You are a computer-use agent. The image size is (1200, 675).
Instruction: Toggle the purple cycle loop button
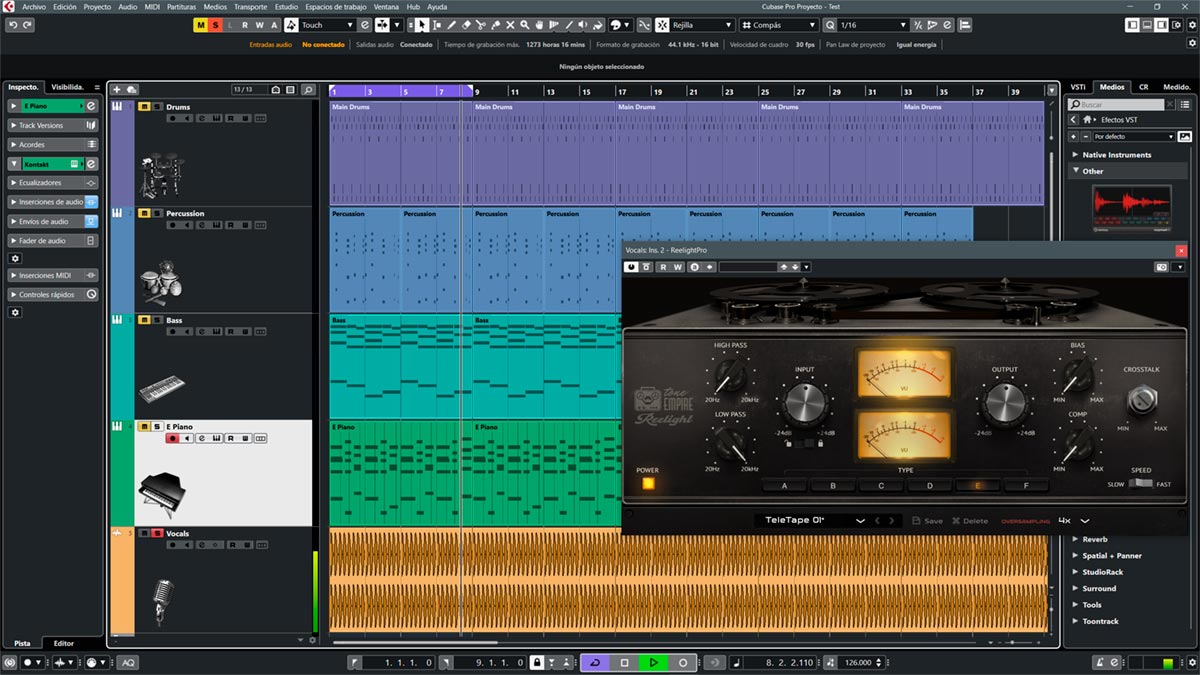click(x=595, y=662)
